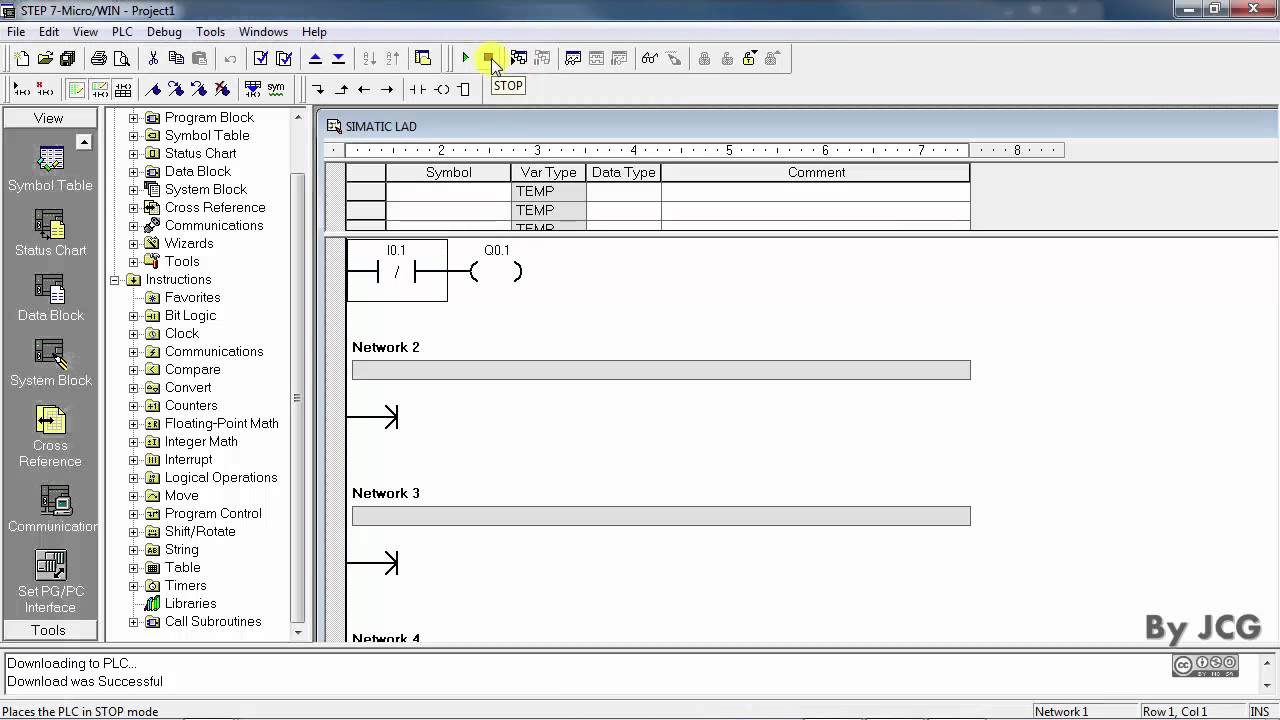Expand the Timers instruction folder

click(134, 586)
